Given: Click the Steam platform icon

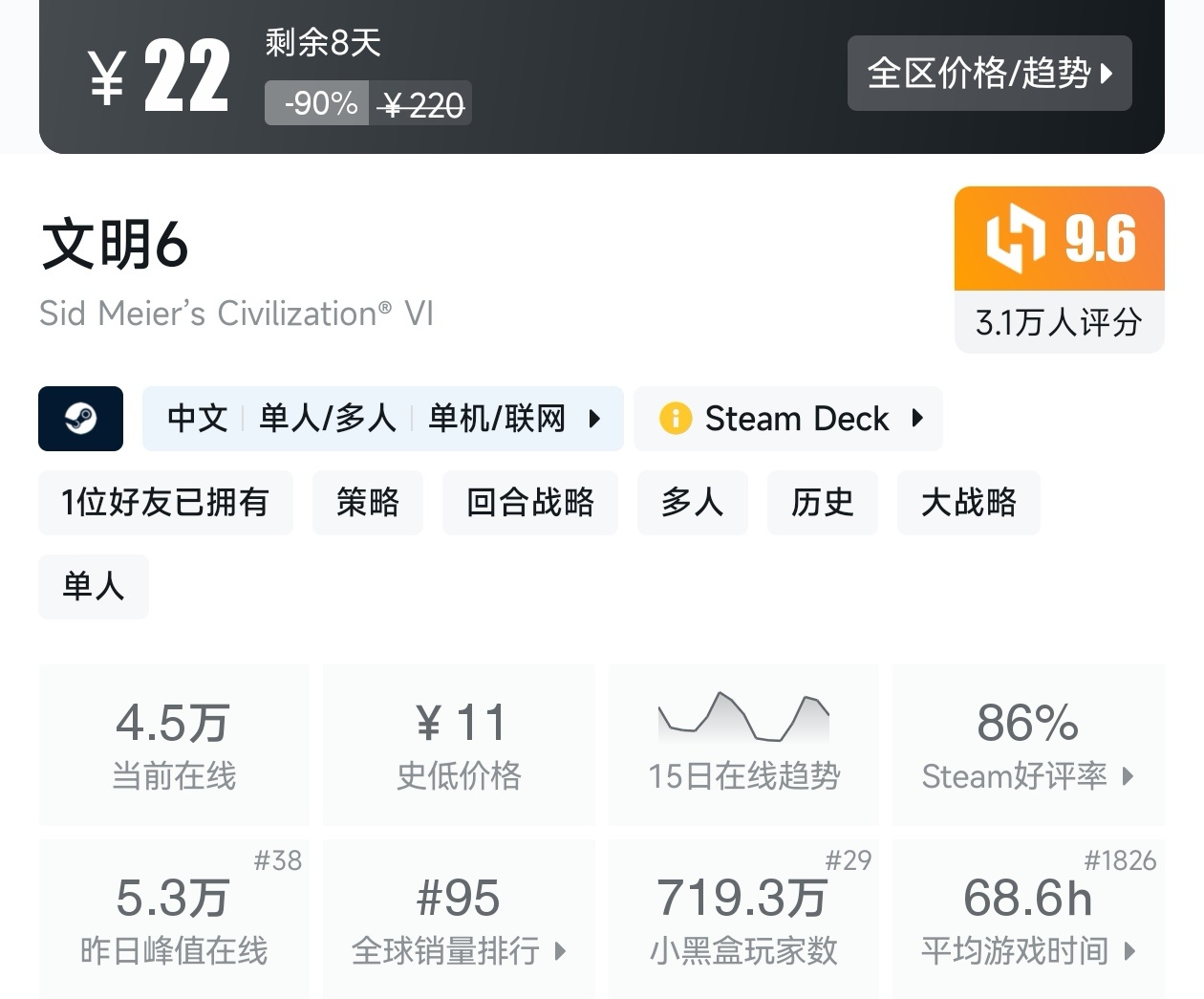Looking at the screenshot, I should [81, 419].
